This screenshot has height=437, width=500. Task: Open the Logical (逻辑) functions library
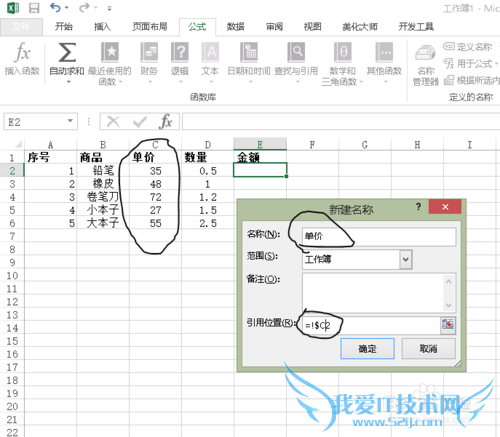click(x=180, y=63)
